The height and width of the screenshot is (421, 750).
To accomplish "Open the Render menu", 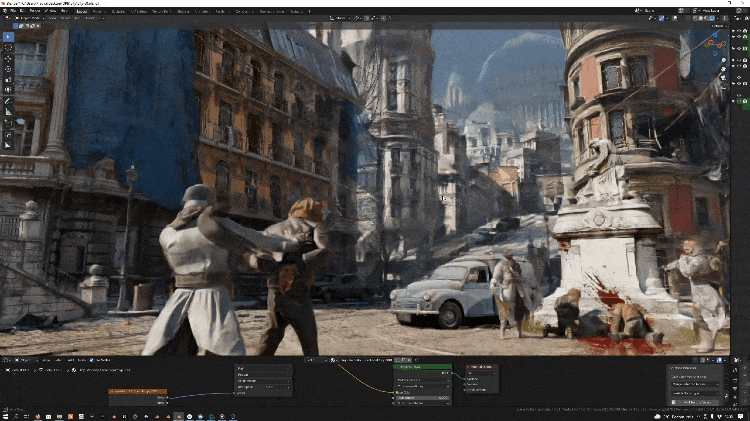I will point(35,11).
